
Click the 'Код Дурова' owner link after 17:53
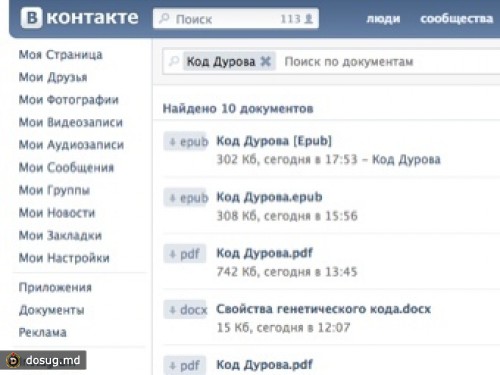406,159
